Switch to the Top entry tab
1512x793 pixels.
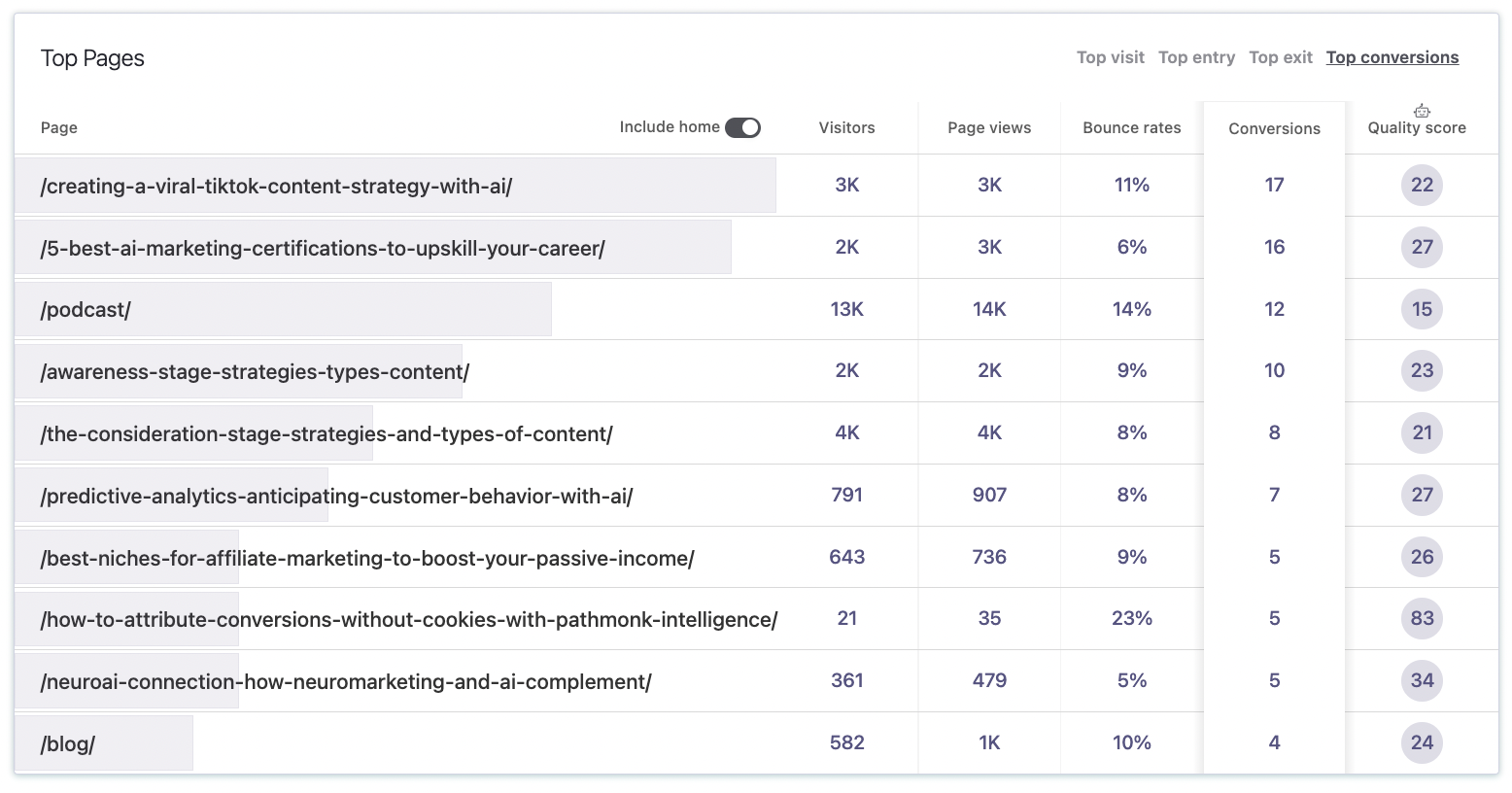[x=1196, y=57]
